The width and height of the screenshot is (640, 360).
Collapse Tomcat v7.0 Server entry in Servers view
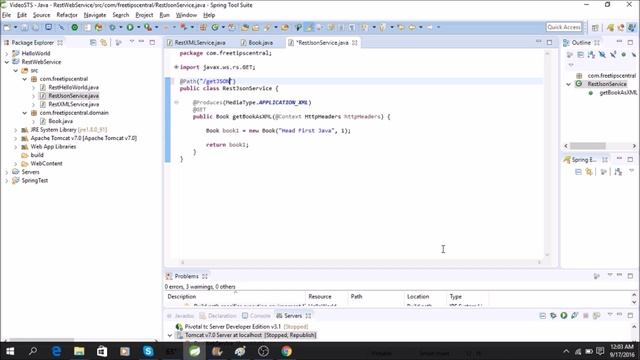(x=170, y=336)
